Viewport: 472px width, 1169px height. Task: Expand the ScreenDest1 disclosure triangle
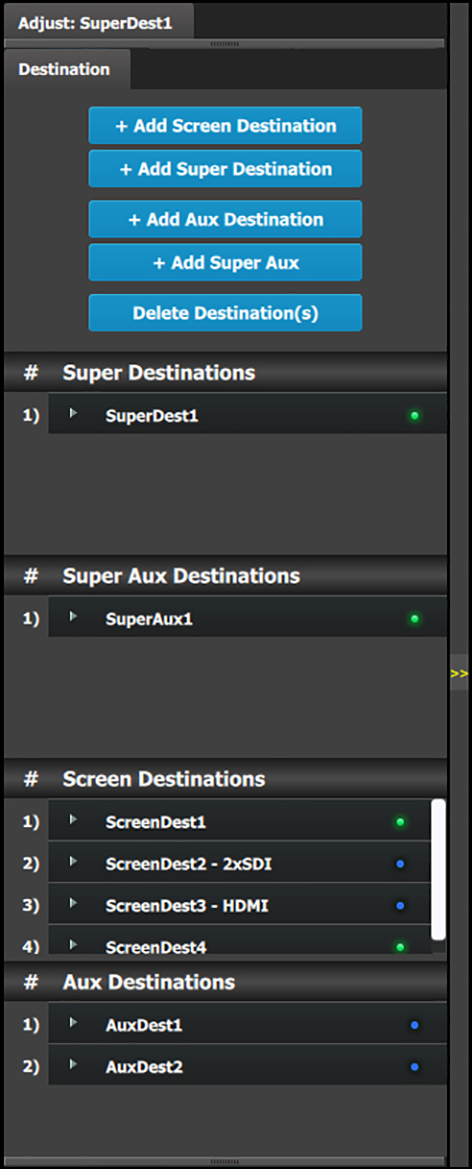tap(73, 819)
